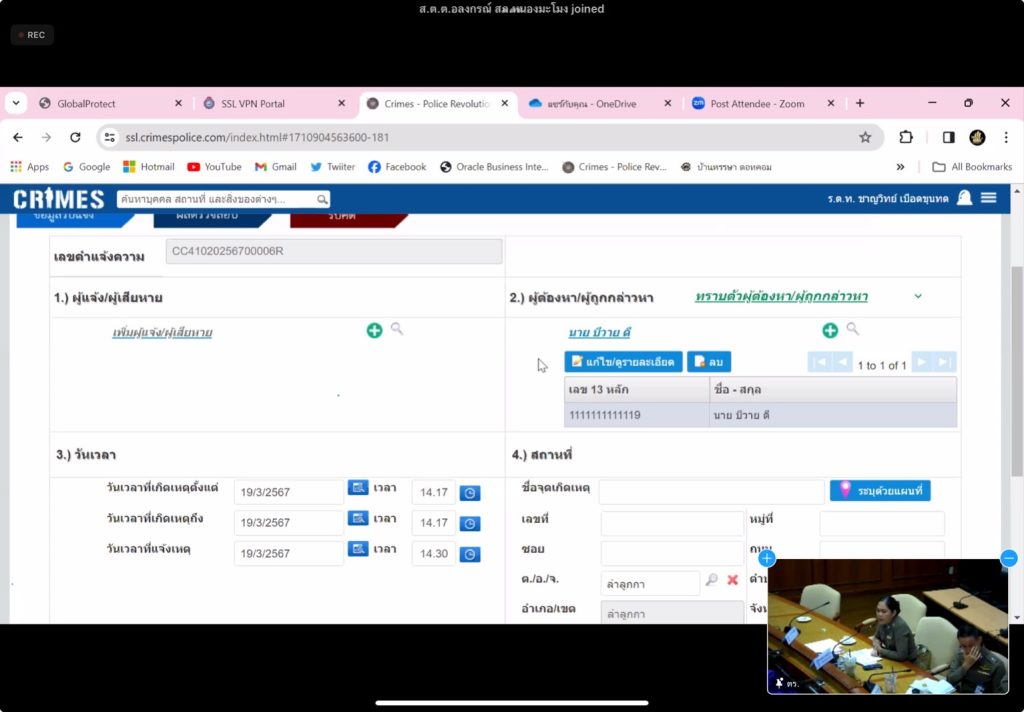Click red X to clear ลำลูกกา field
The width and height of the screenshot is (1024, 712).
click(x=733, y=580)
